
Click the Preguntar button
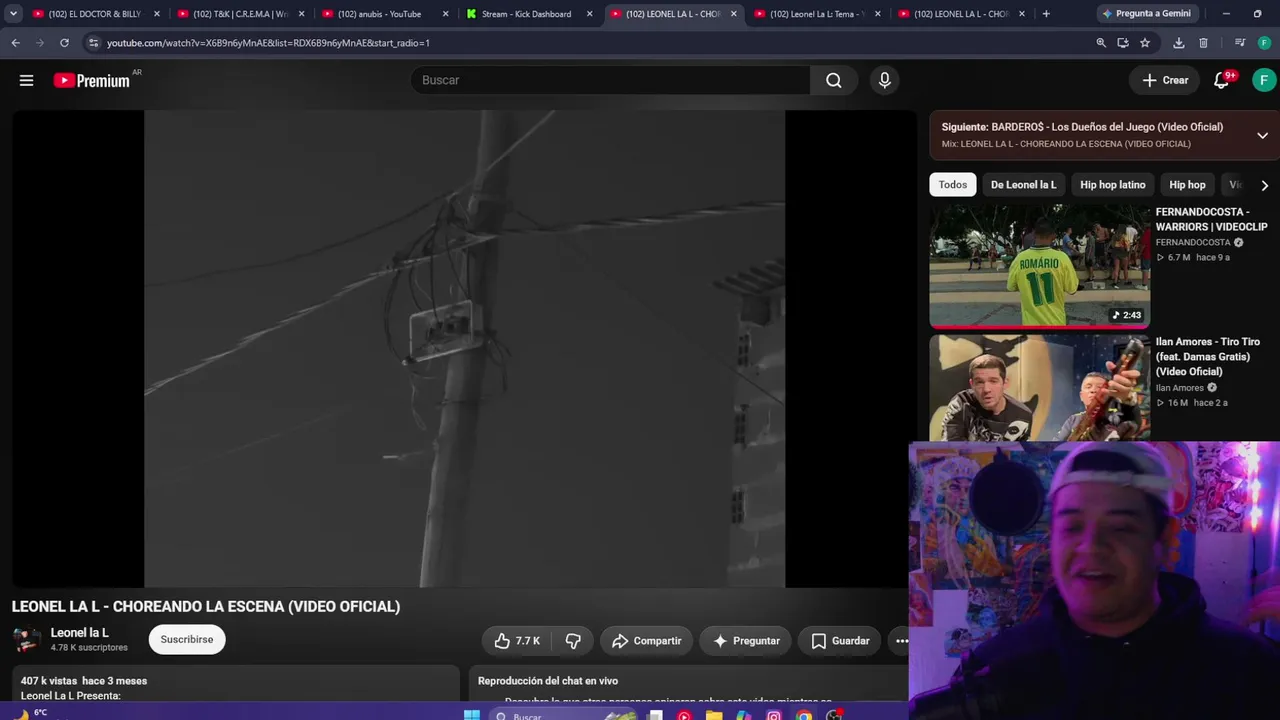coord(746,641)
